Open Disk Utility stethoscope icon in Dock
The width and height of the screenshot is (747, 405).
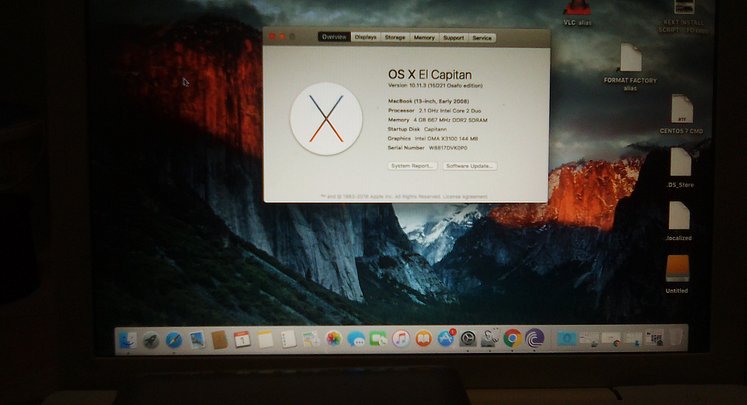490,338
